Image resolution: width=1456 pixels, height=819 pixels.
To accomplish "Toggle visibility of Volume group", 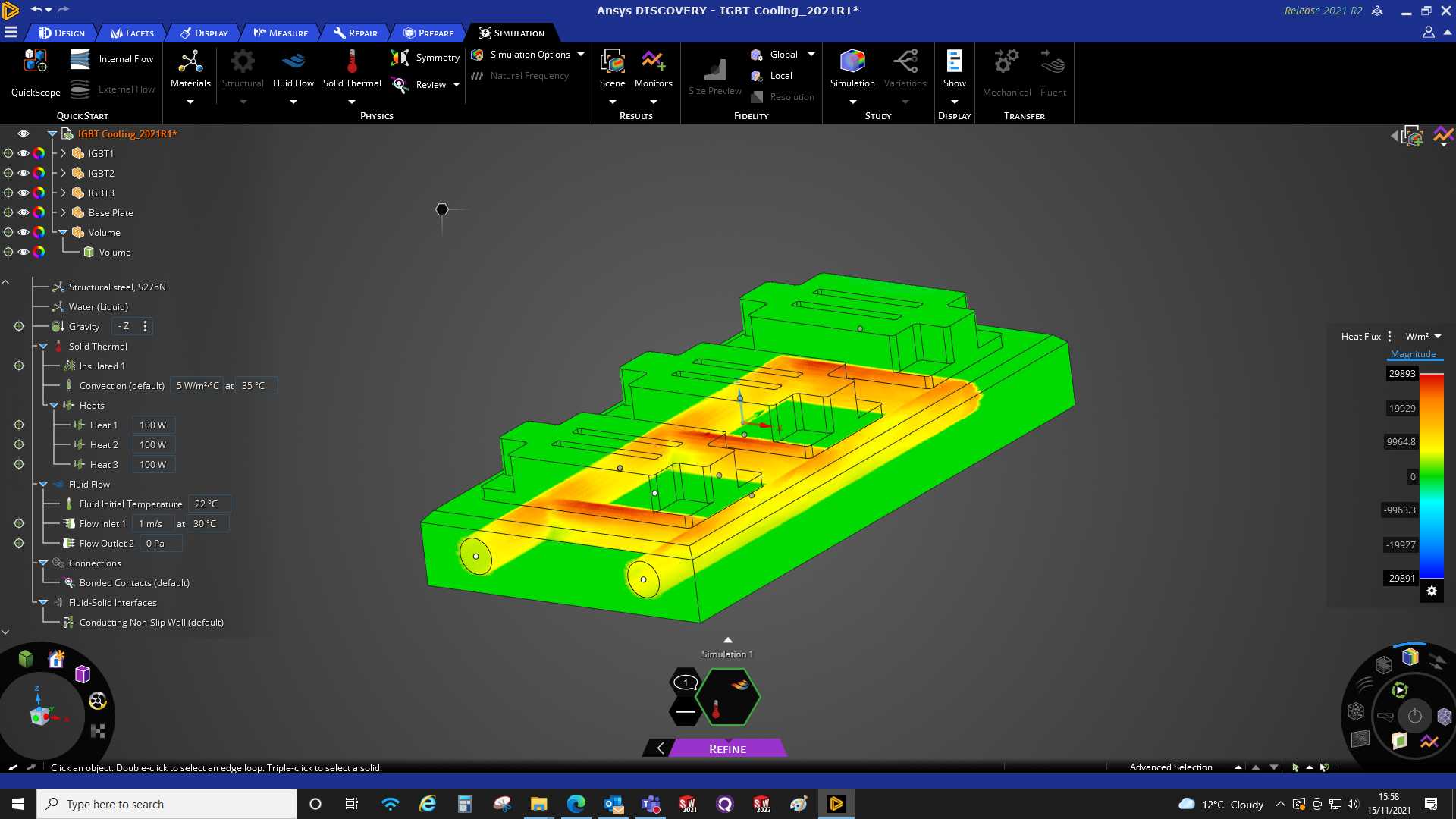I will (24, 232).
